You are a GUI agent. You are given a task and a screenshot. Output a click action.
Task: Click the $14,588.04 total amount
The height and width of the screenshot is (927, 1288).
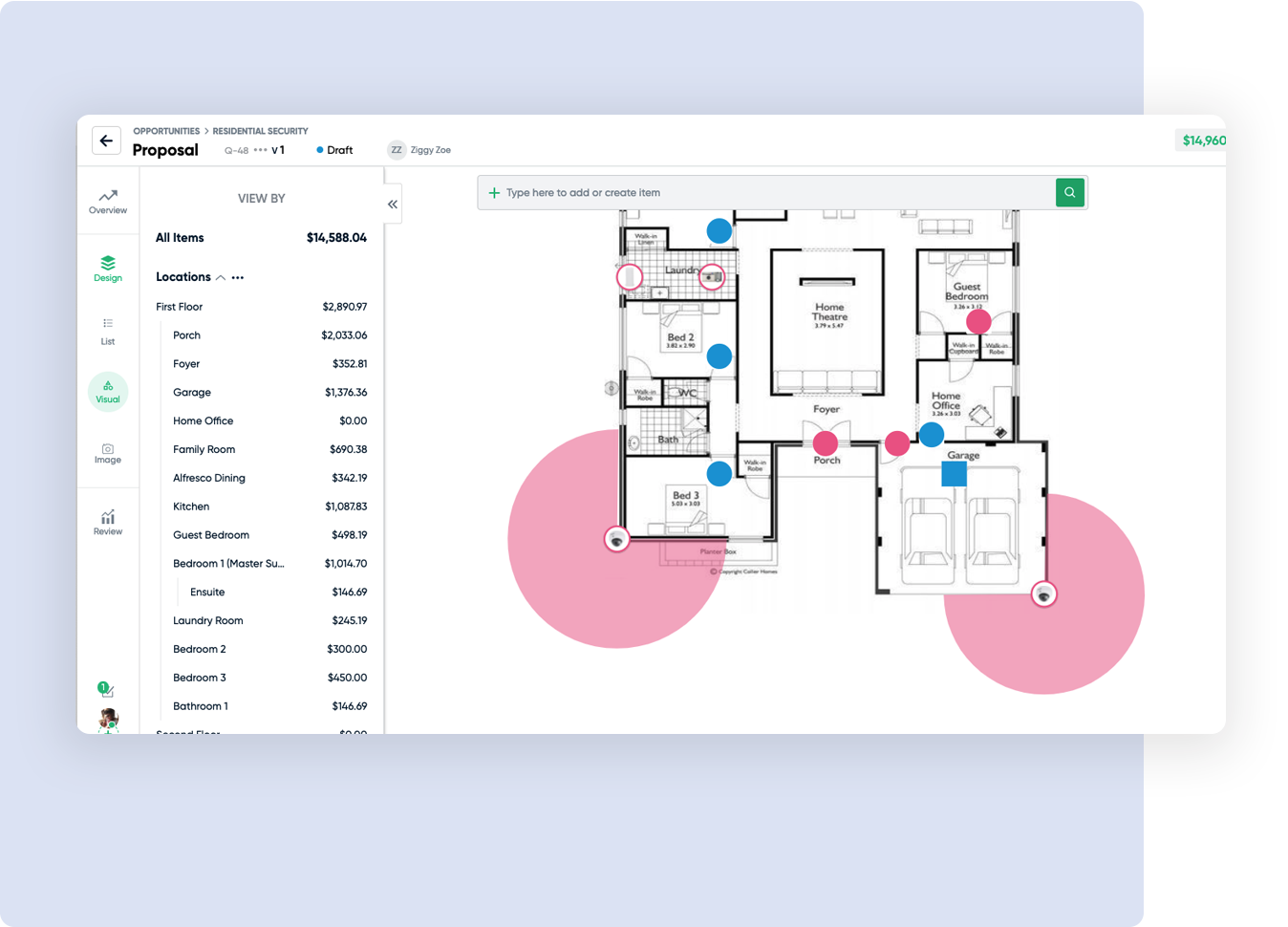pyautogui.click(x=336, y=238)
